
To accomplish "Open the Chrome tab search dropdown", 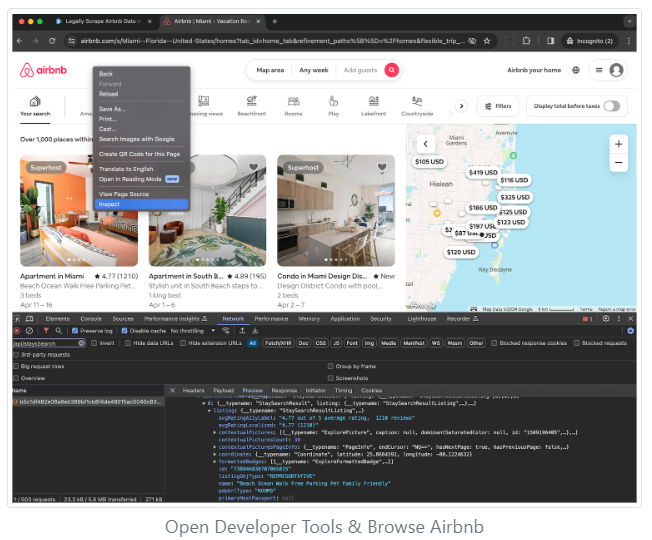I will (x=629, y=21).
